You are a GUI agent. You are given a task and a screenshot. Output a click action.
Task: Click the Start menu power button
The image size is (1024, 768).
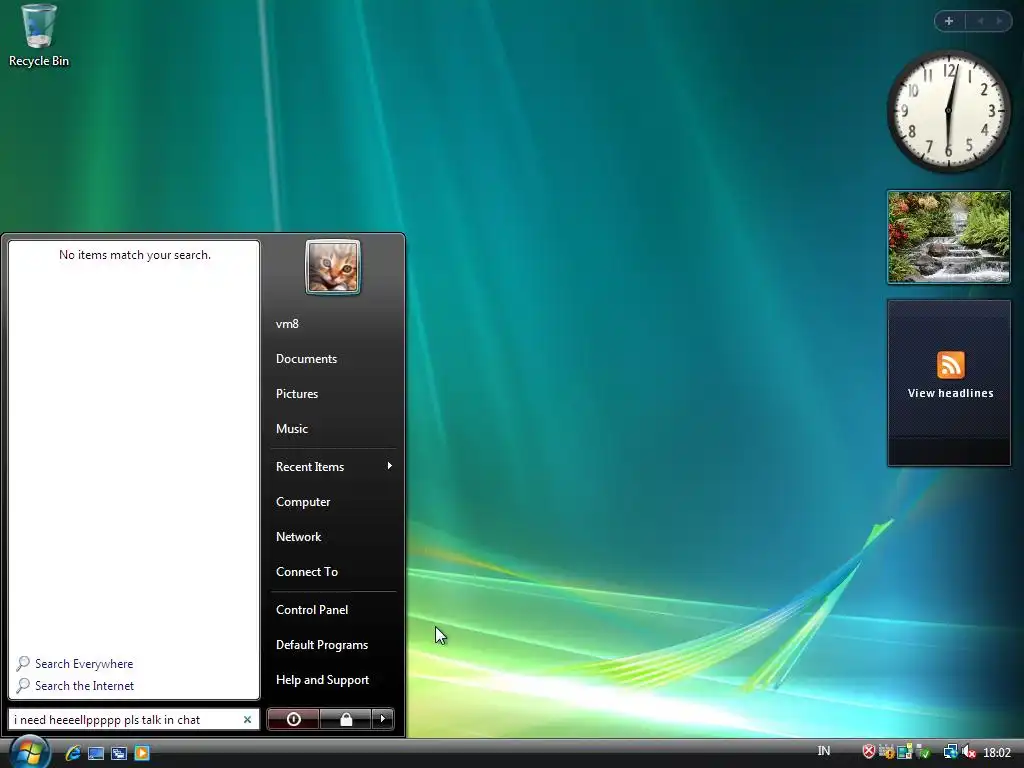tap(293, 720)
